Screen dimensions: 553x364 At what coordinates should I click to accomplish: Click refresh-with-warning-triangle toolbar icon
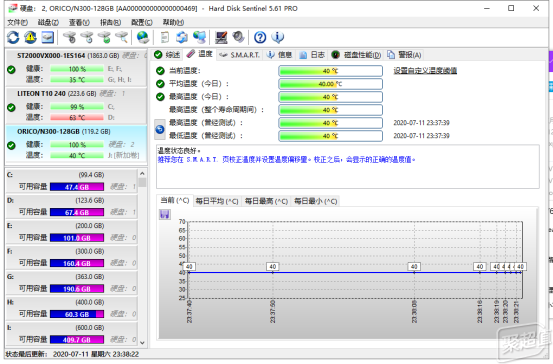(x=30, y=37)
